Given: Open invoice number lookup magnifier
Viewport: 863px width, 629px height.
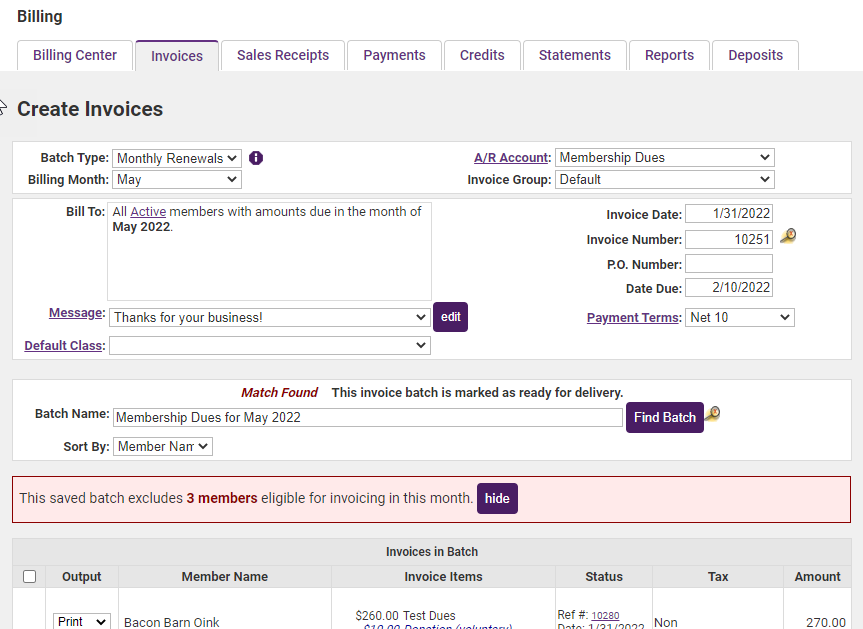Looking at the screenshot, I should tap(788, 236).
